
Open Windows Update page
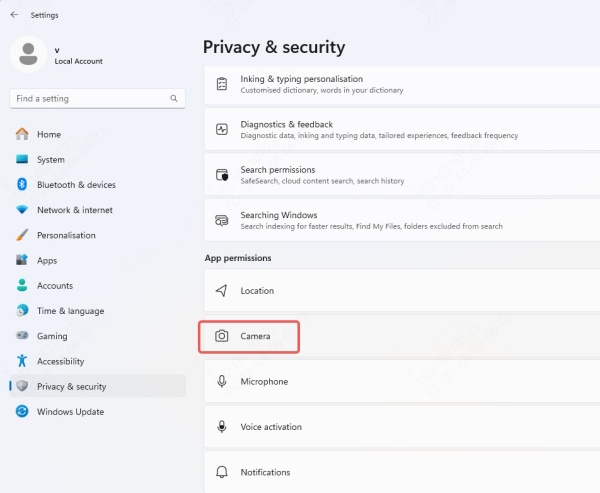(x=98, y=411)
